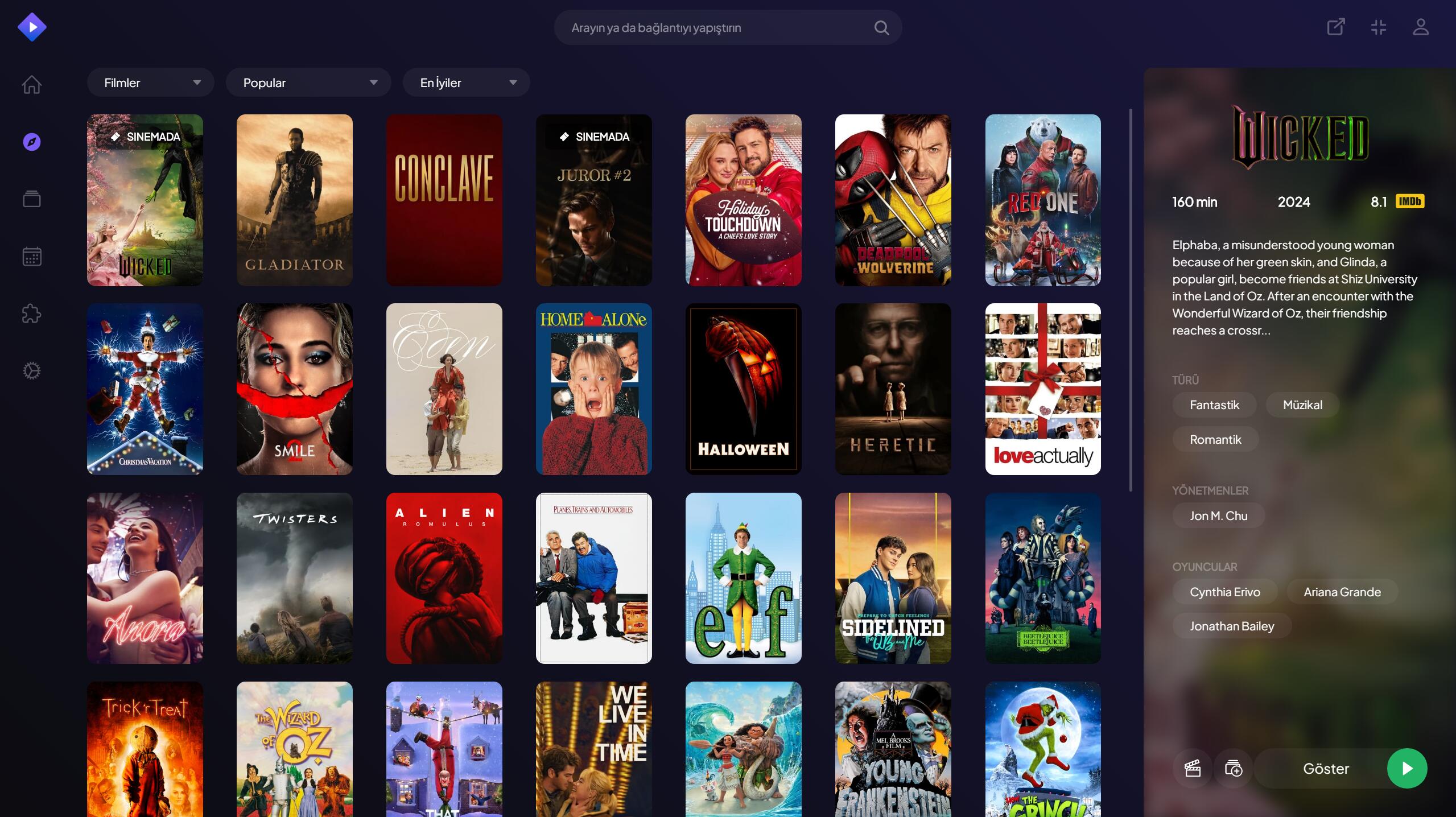Open the Addons puzzle icon
1456x817 pixels.
32,313
